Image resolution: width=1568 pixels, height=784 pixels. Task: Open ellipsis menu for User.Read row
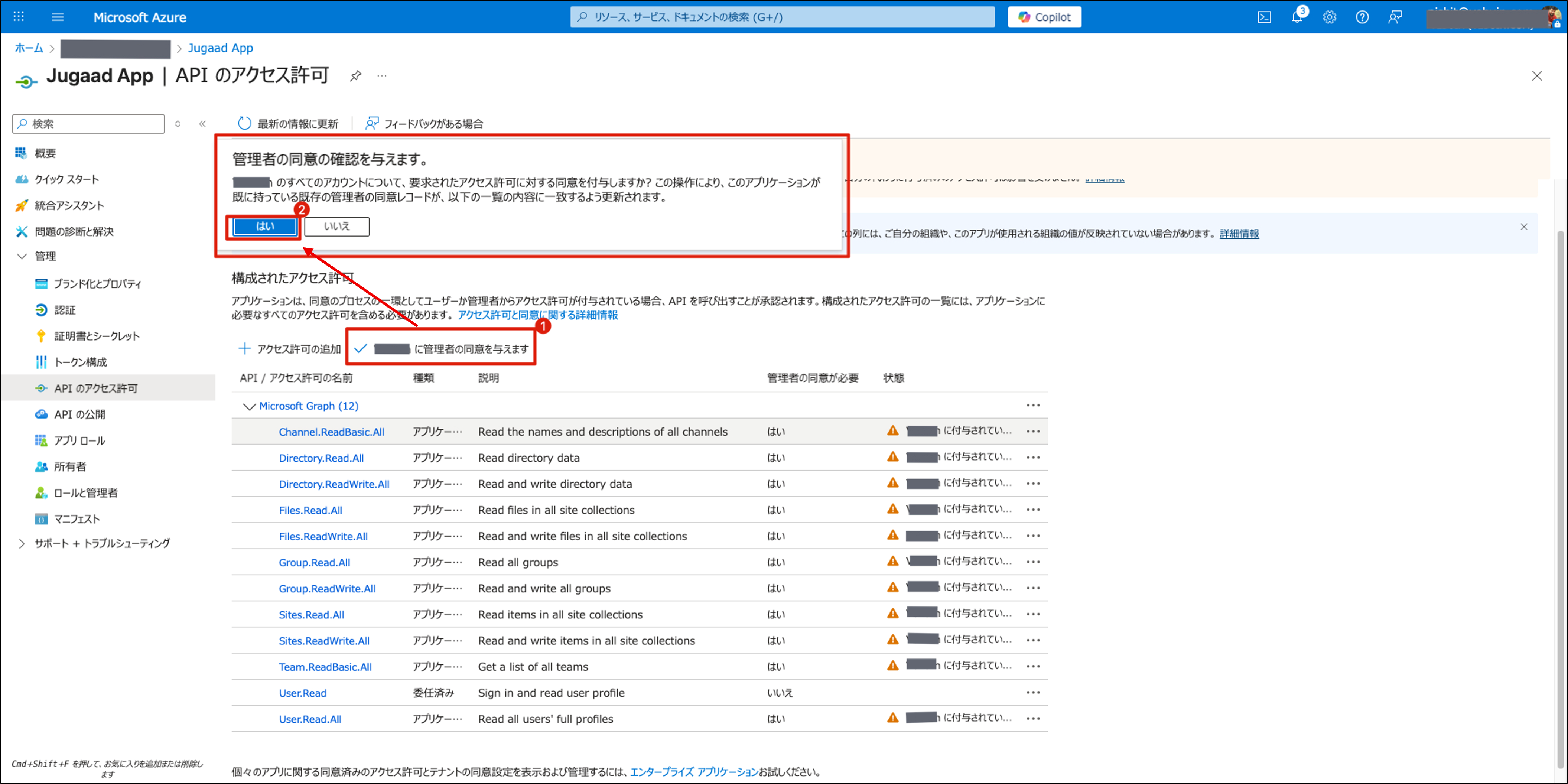(x=1033, y=693)
